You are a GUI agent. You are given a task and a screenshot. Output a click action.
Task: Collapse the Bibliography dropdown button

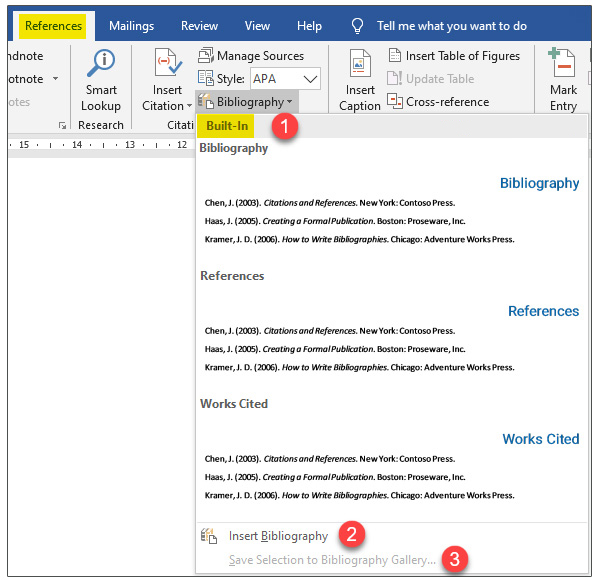tap(246, 102)
